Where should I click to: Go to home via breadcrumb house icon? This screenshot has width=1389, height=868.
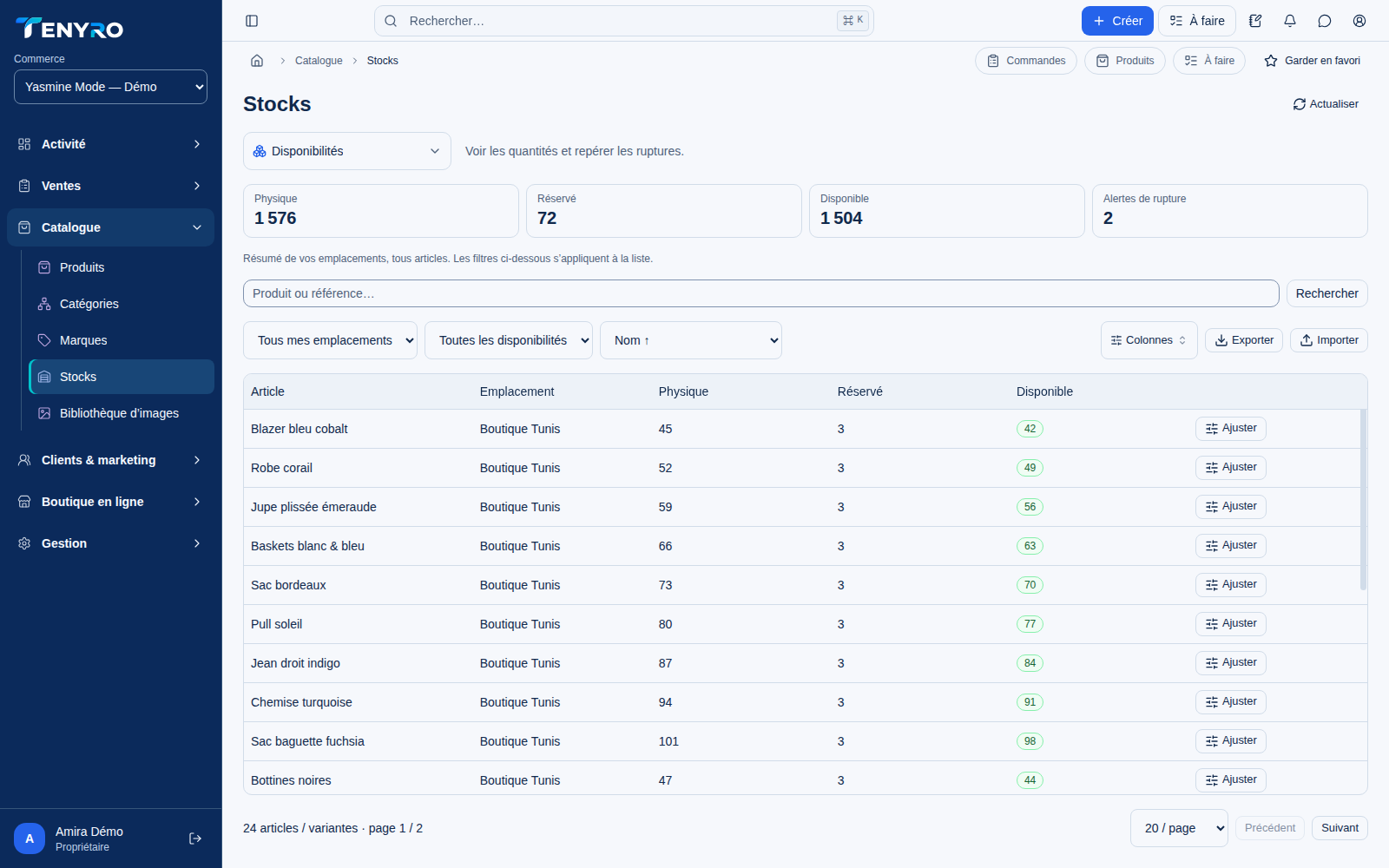pyautogui.click(x=257, y=61)
